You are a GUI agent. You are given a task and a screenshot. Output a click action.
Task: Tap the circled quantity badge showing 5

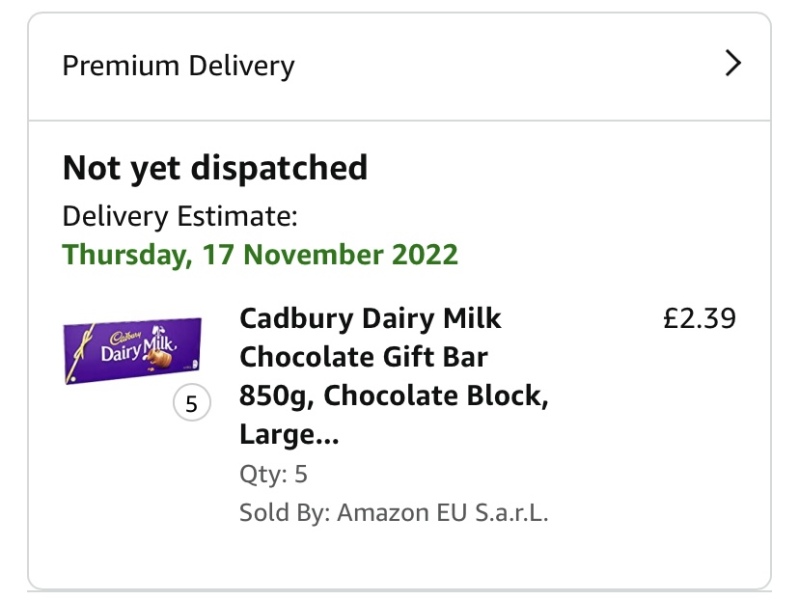[191, 405]
